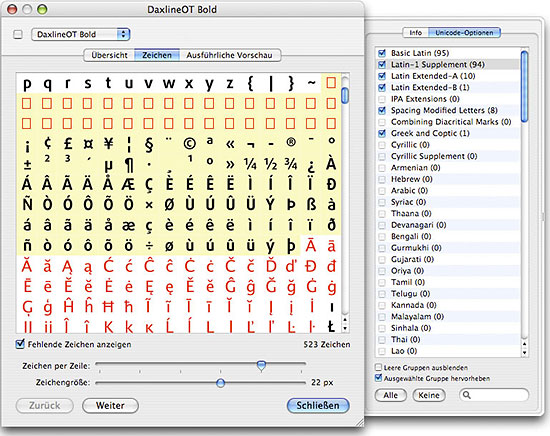Toggle Fehlende Zeichen anzeigen checkbox
Image resolution: width=550 pixels, height=436 pixels.
(20, 344)
